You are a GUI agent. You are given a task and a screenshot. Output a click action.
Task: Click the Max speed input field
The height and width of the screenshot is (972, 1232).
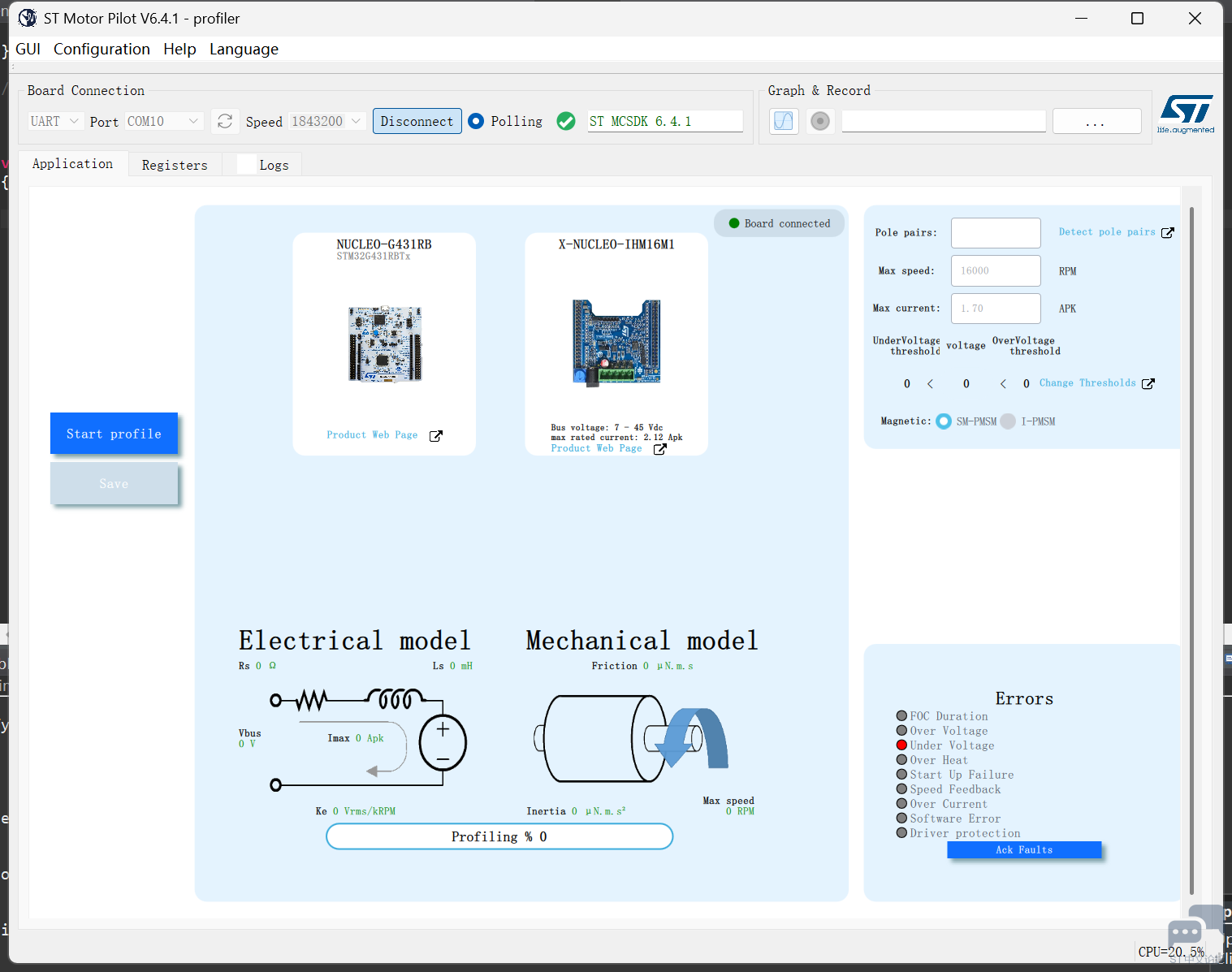[996, 270]
